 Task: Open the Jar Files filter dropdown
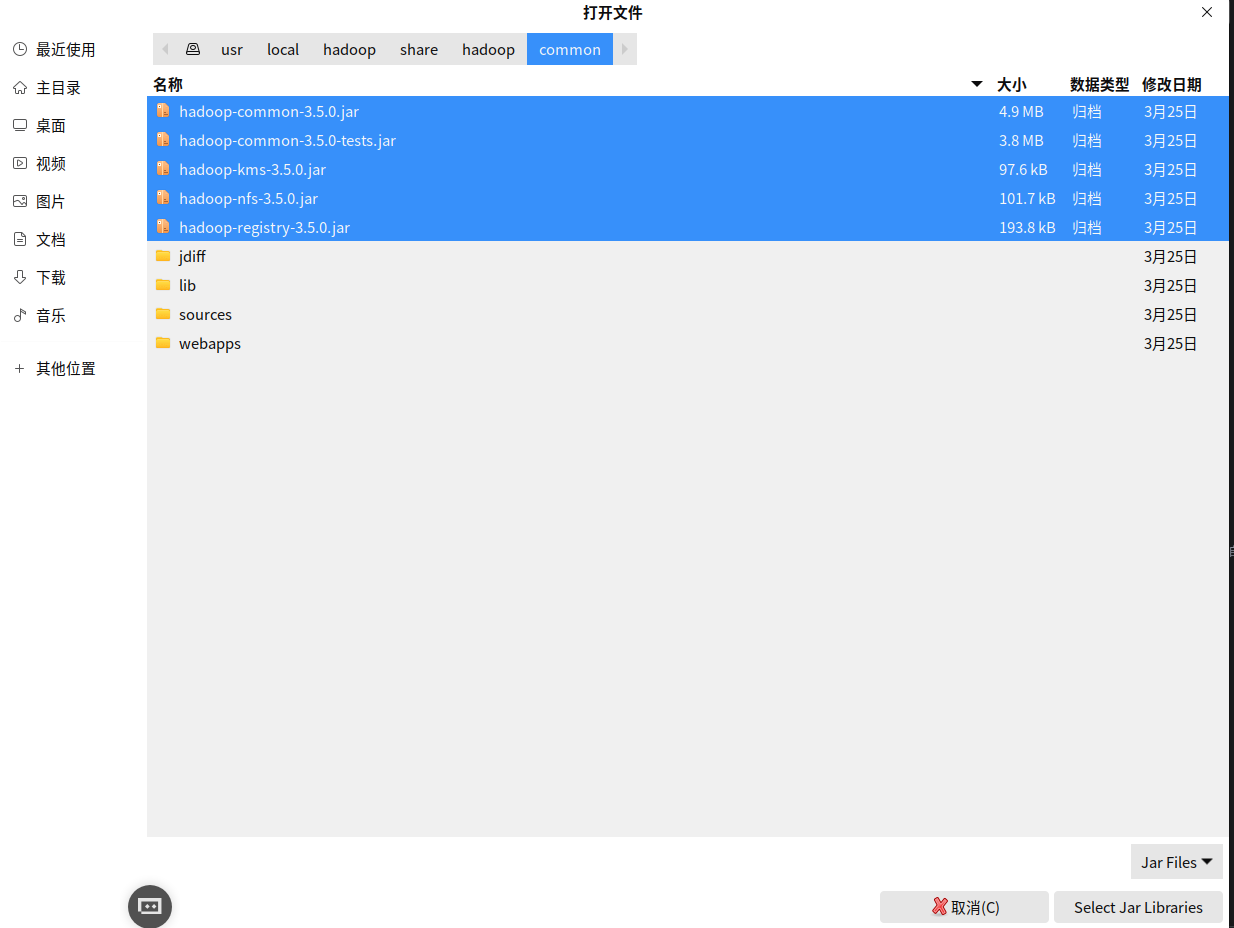(1176, 862)
